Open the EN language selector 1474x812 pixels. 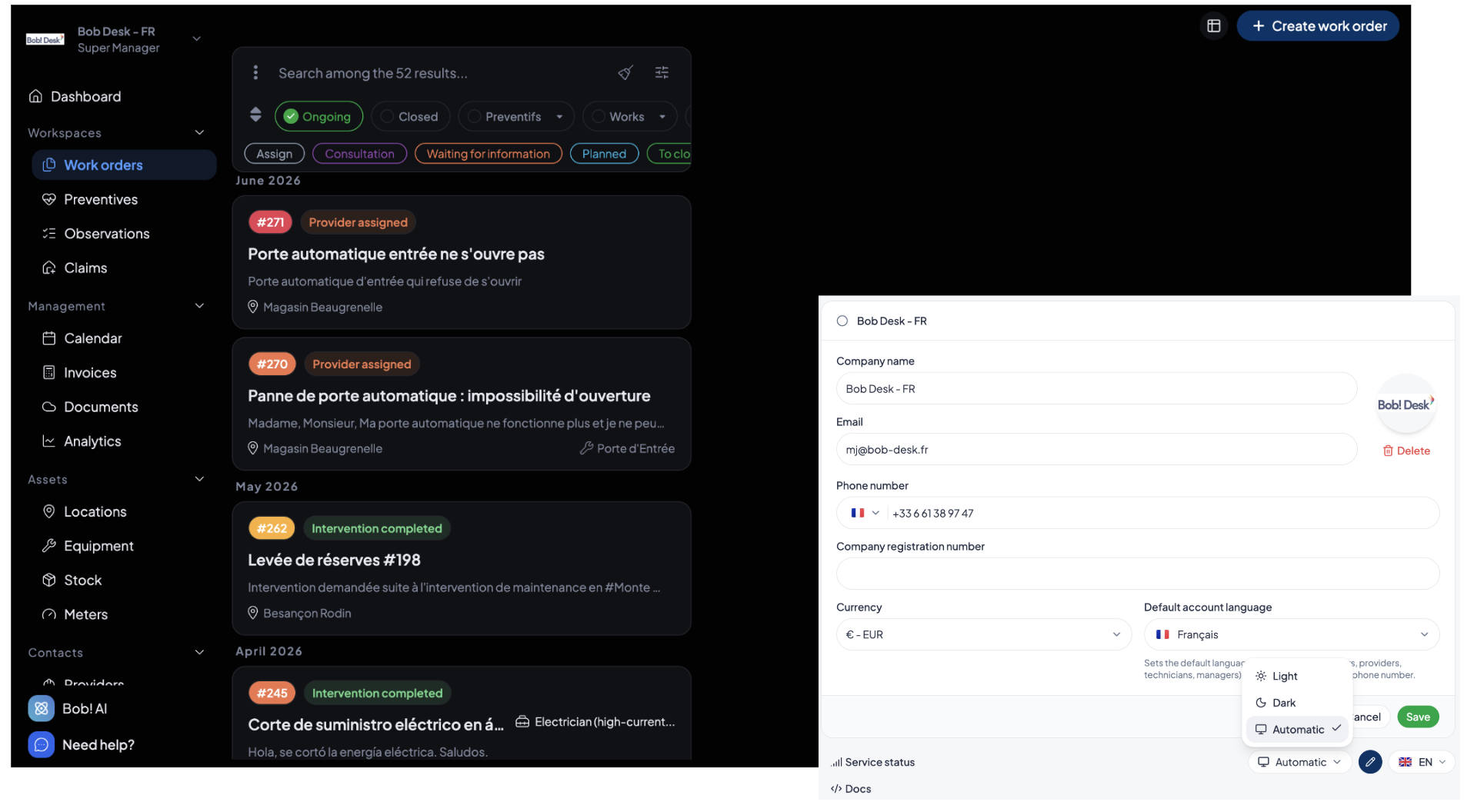click(x=1422, y=762)
